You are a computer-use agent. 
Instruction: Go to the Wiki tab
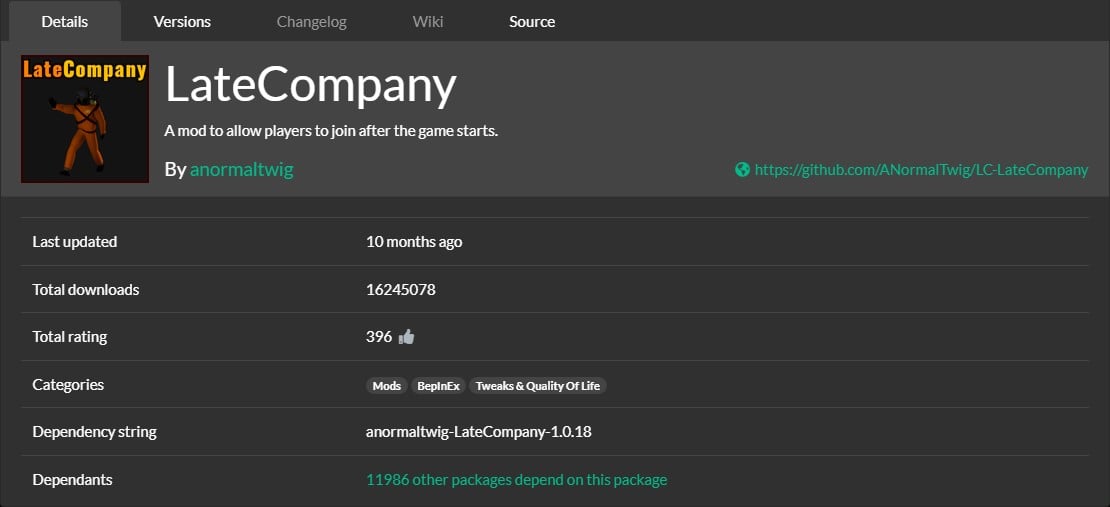click(x=428, y=21)
